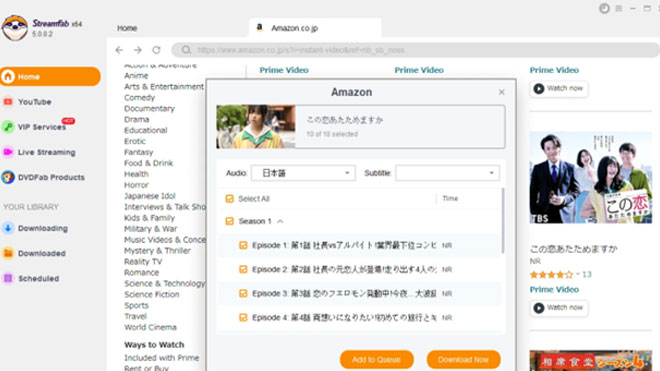Open the star rating dropdown arrow
Image resolution: width=660 pixels, height=371 pixels.
tap(578, 275)
